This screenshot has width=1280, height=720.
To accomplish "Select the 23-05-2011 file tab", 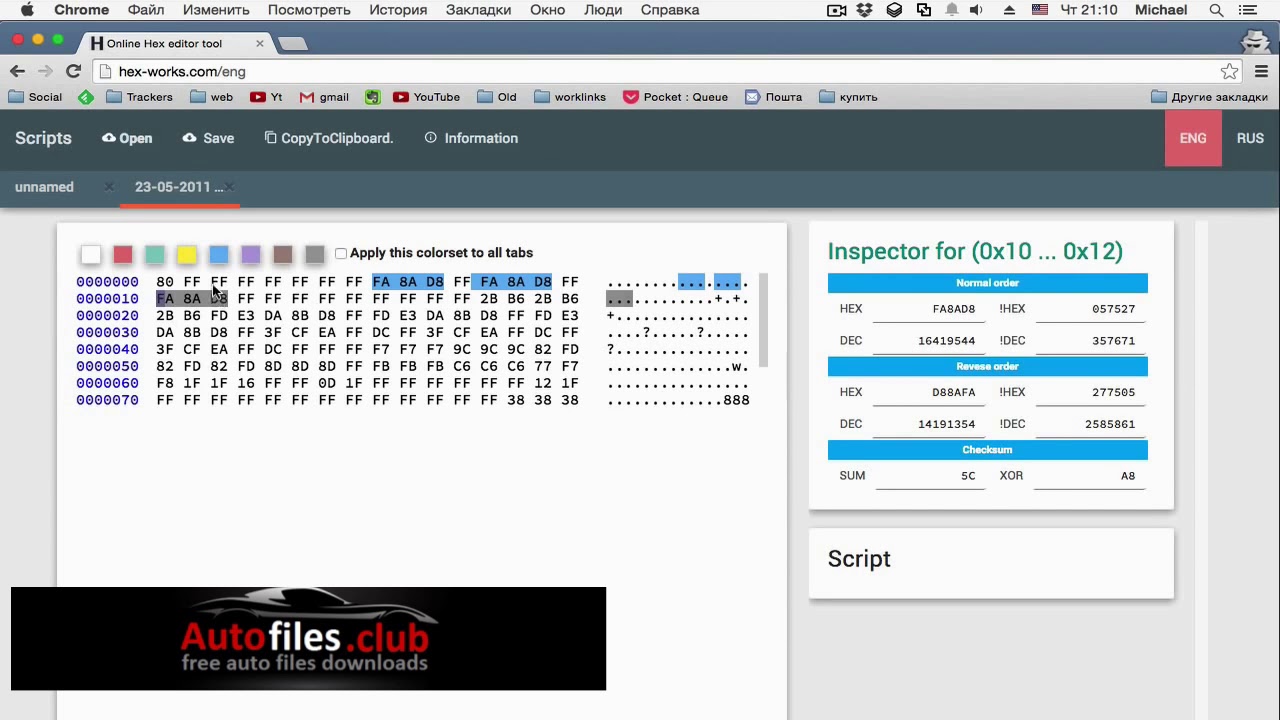I will click(x=179, y=187).
